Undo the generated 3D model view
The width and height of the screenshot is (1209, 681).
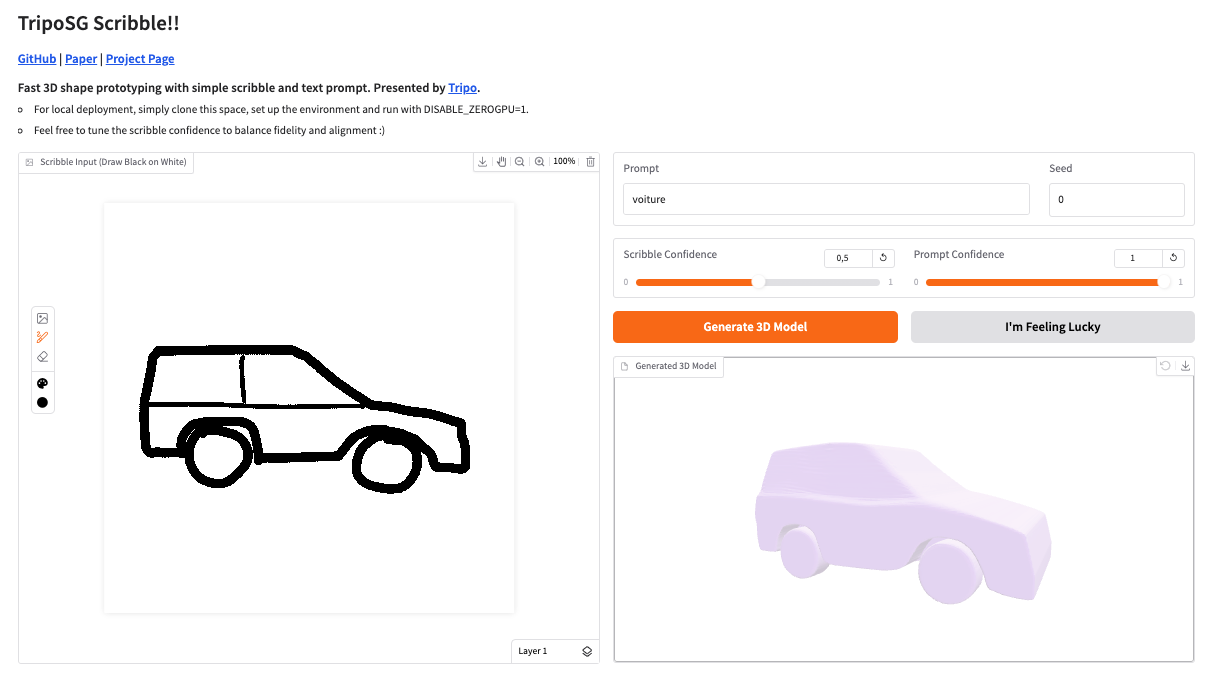[1165, 366]
